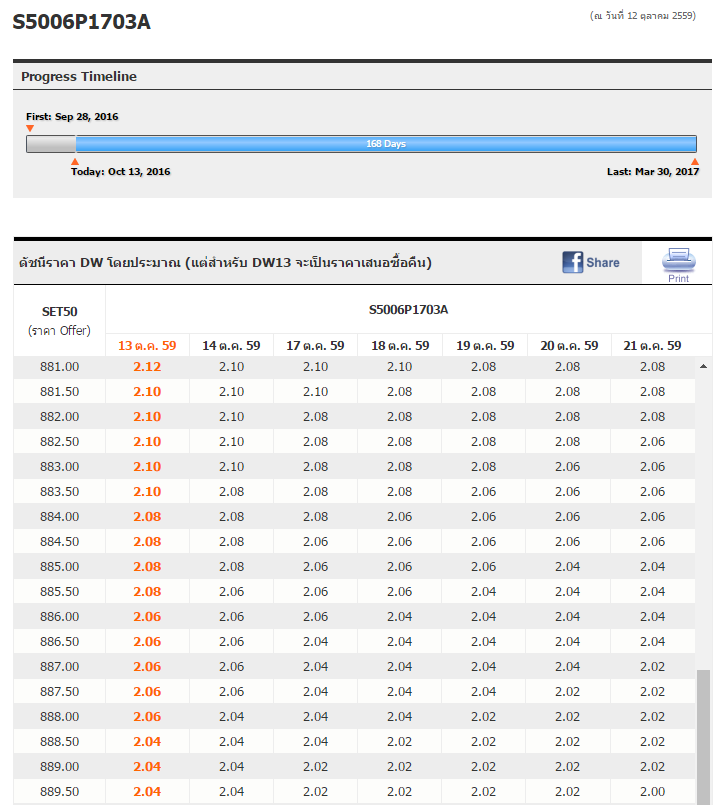720x805 pixels.
Task: Click SET50 value 881.00
Action: click(60, 367)
